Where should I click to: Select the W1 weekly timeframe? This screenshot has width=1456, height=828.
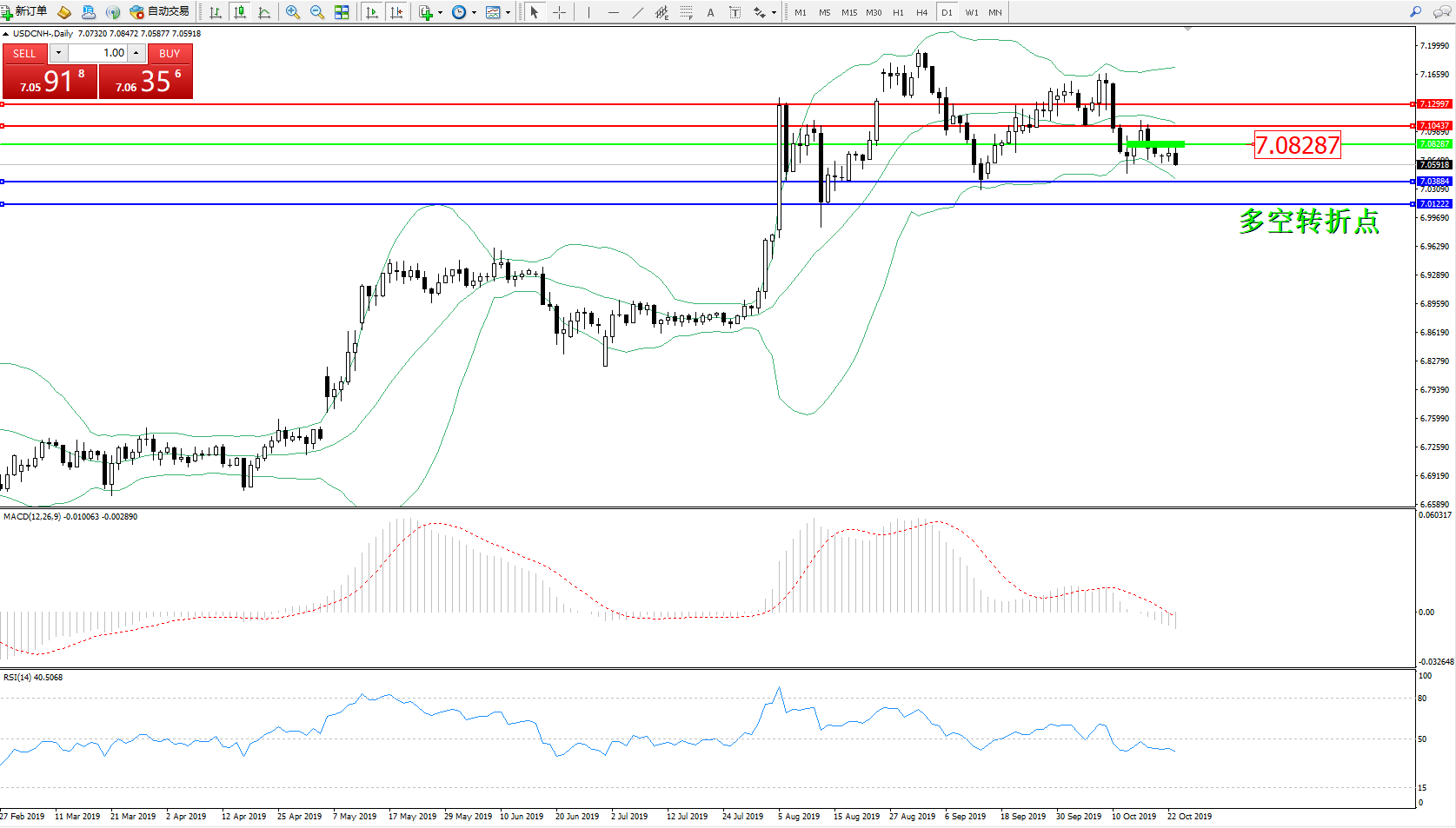pyautogui.click(x=971, y=12)
